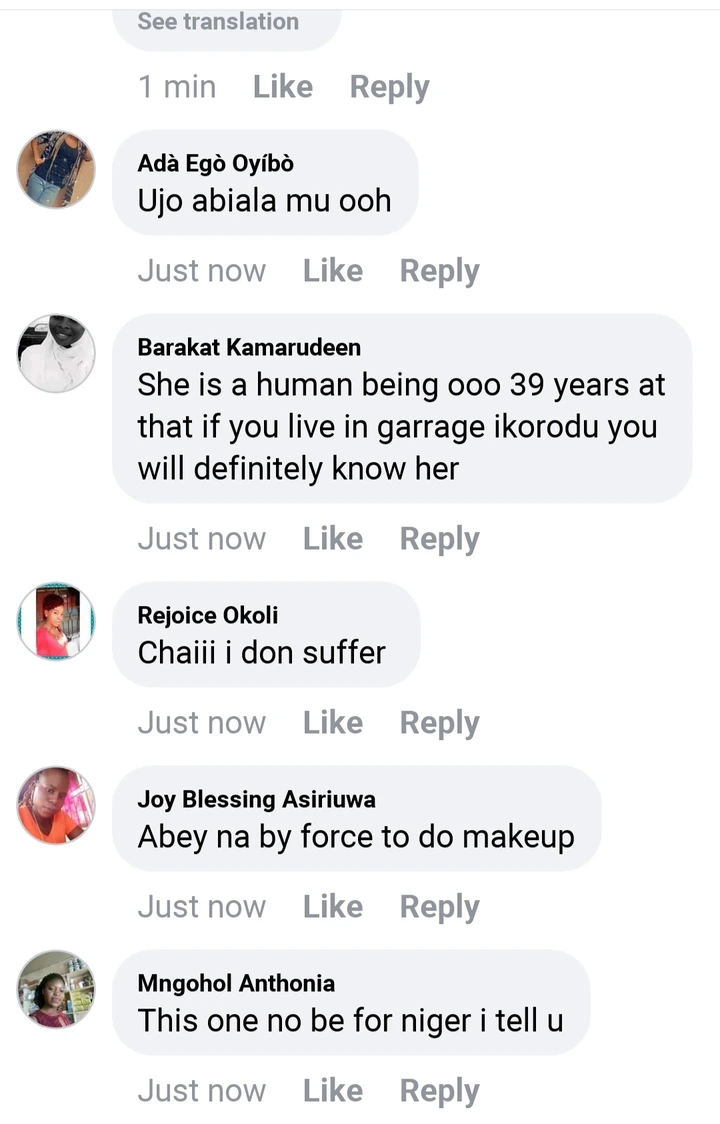720x1124 pixels.
Task: Like the 'Ujo abiala mu ooh' comment
Action: pyautogui.click(x=333, y=271)
